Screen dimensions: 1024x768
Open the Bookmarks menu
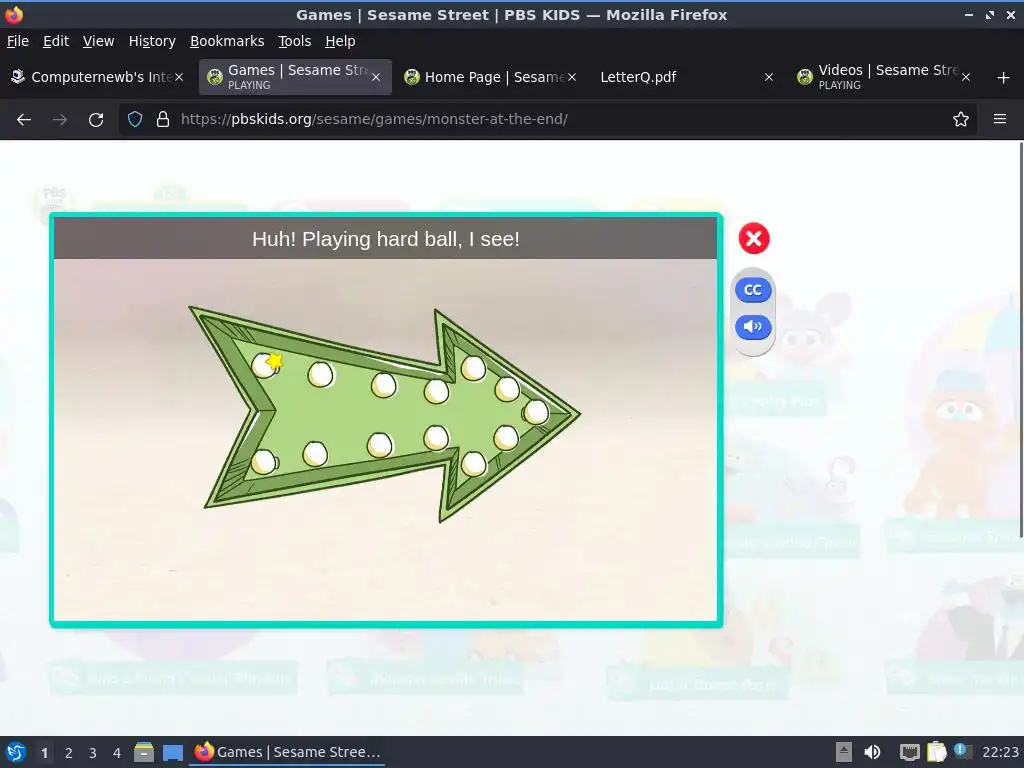tap(227, 41)
